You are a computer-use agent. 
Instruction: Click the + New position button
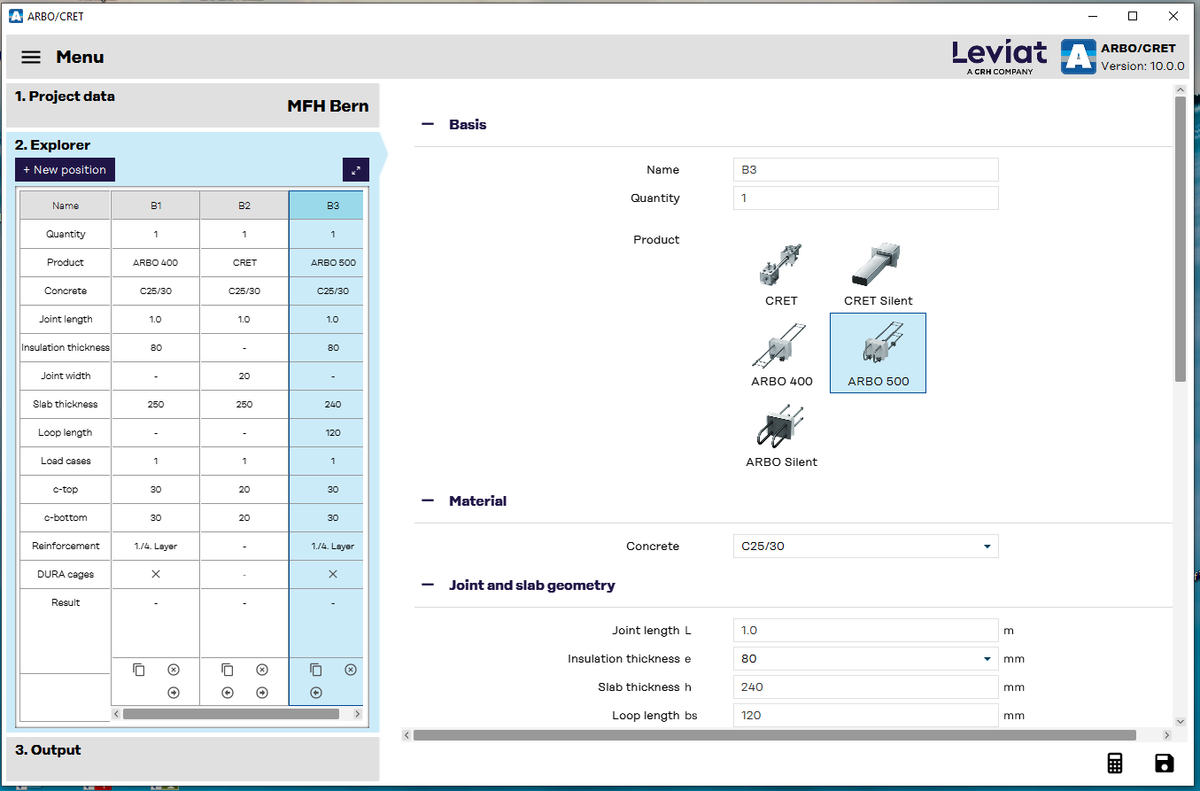pos(65,170)
